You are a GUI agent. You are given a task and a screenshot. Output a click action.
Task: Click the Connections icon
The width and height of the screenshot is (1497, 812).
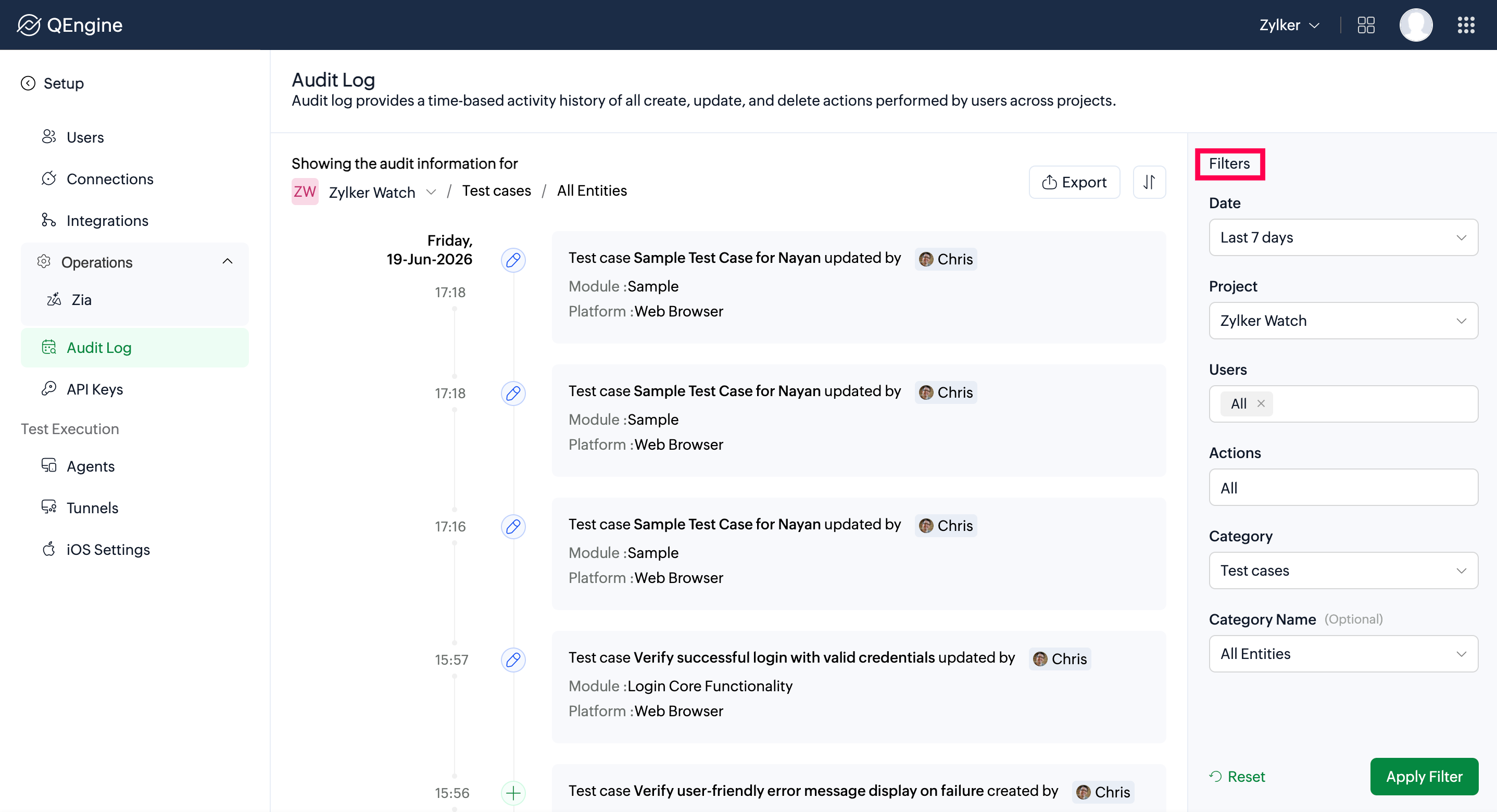pos(49,179)
